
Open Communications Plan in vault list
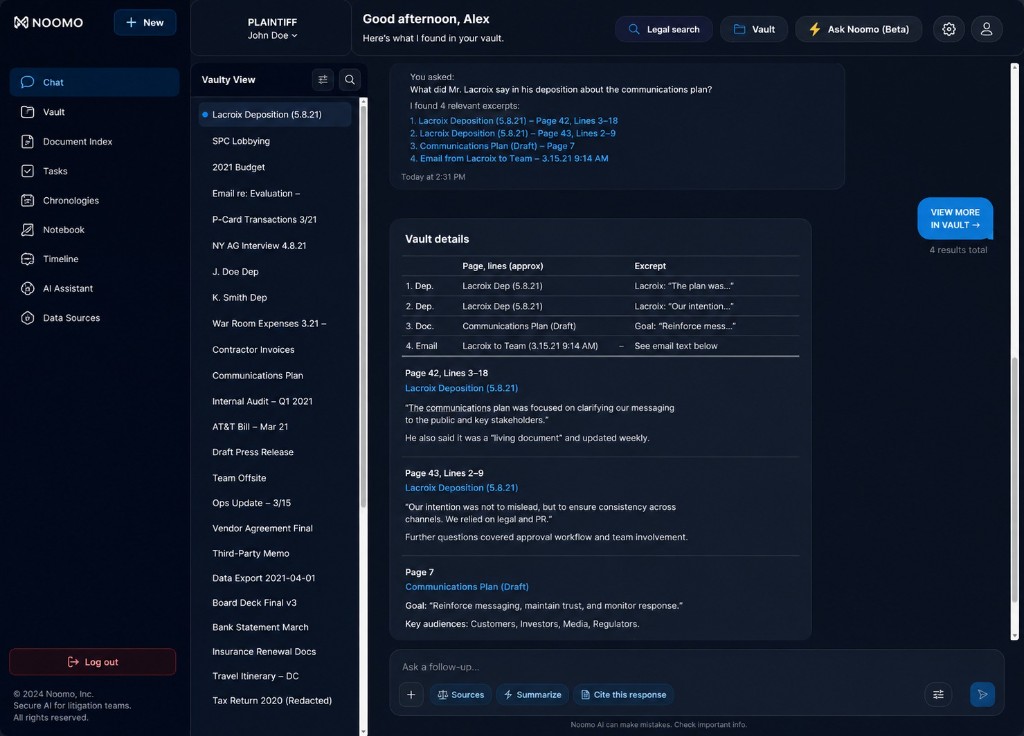point(257,375)
